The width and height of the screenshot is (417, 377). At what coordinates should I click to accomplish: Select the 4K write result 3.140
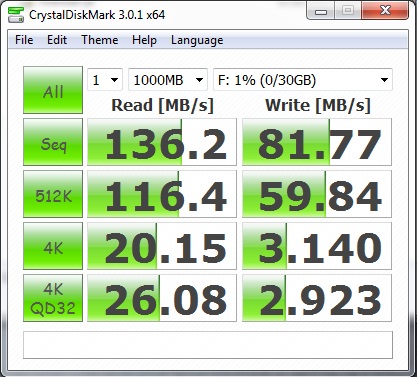[317, 246]
